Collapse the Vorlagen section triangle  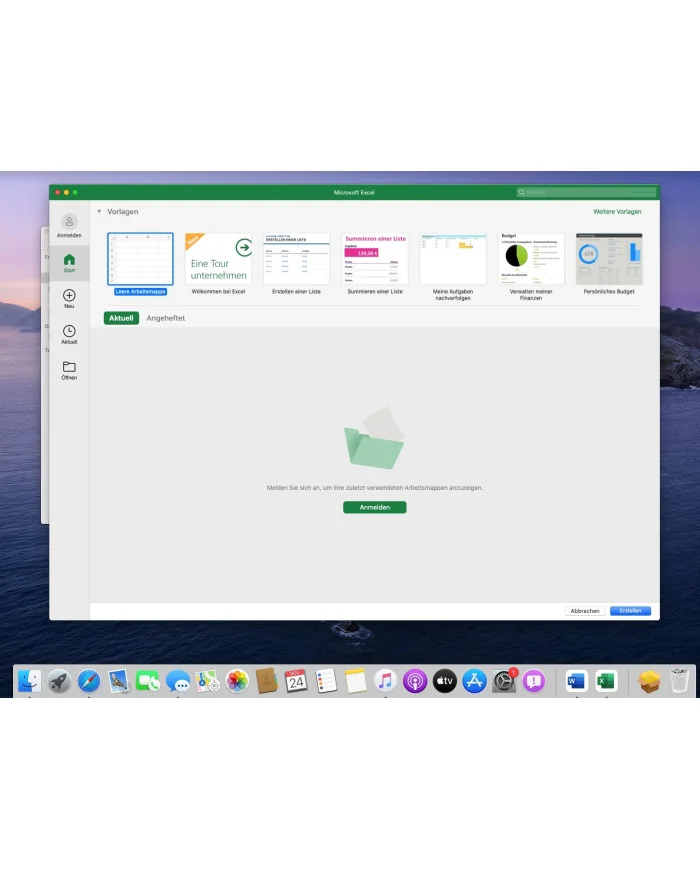pyautogui.click(x=99, y=211)
